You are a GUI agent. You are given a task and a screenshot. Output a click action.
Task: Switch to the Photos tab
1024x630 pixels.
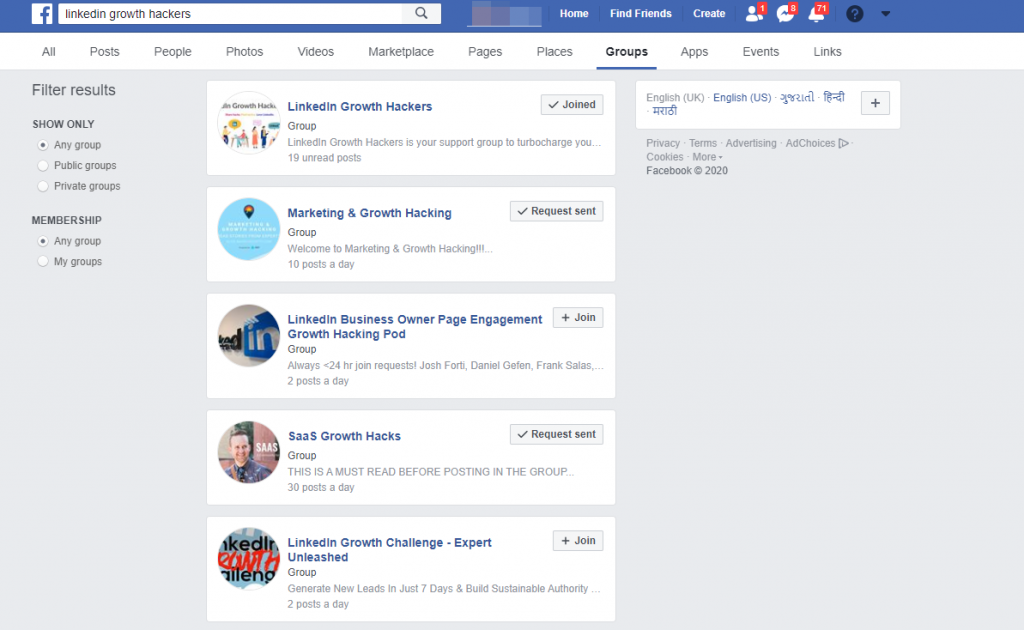click(x=244, y=52)
